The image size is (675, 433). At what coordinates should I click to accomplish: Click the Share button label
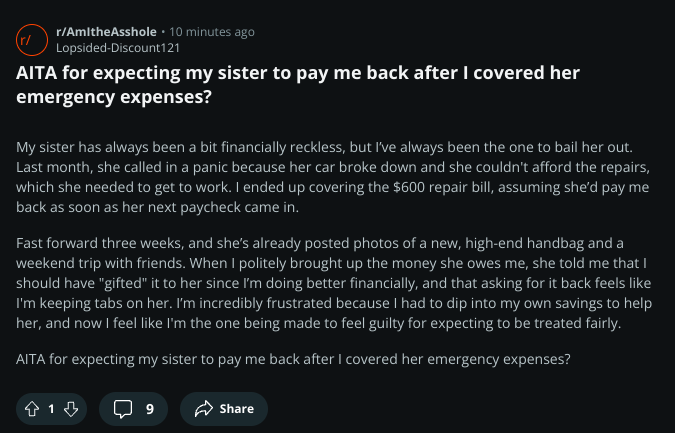[x=237, y=408]
